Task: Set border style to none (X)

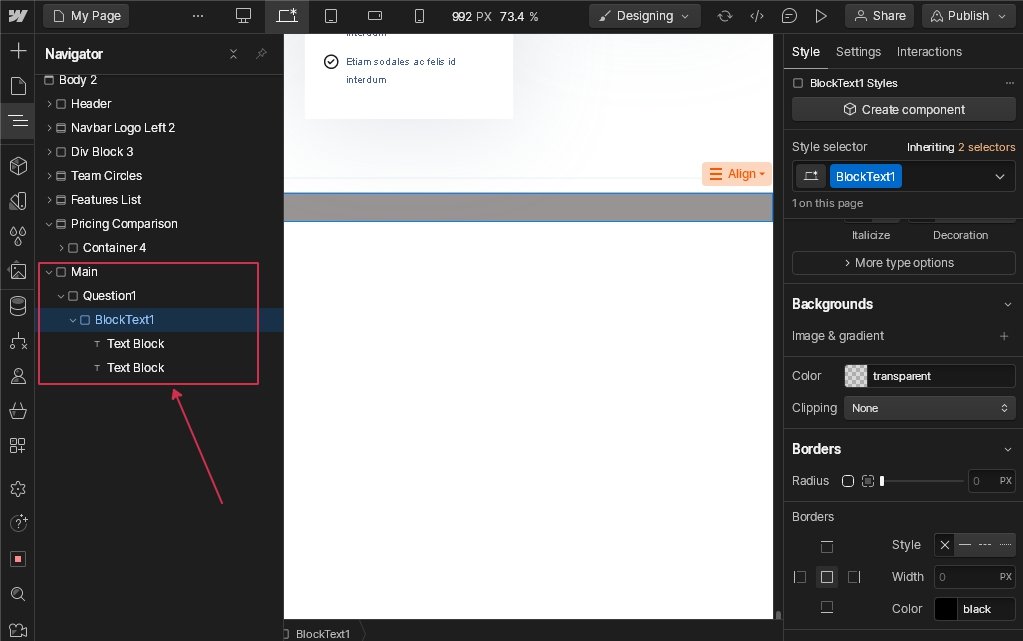Action: coord(945,545)
